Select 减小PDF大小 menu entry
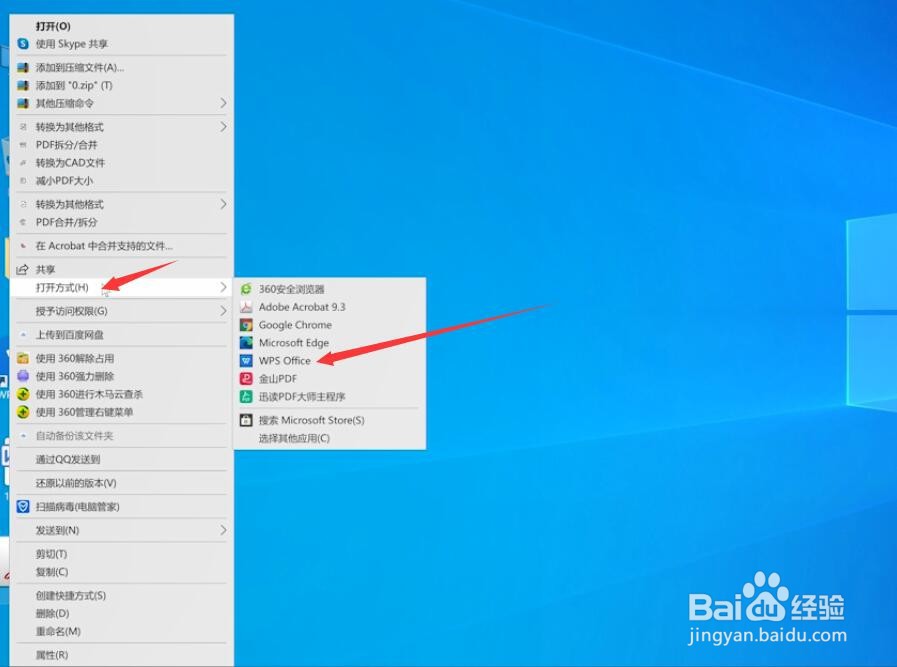 121,181
